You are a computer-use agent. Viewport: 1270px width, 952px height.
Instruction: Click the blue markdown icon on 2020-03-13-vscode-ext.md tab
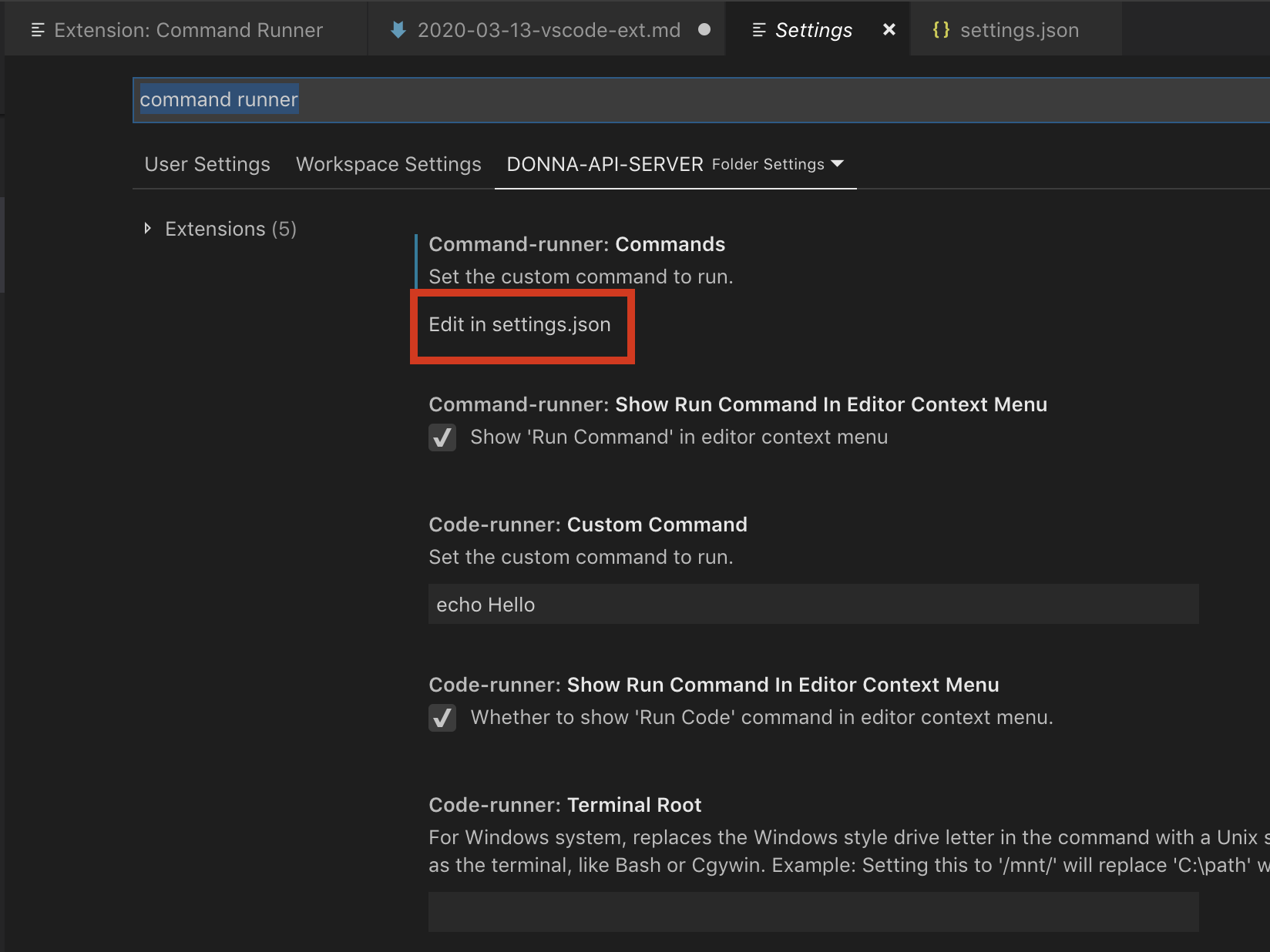[398, 30]
